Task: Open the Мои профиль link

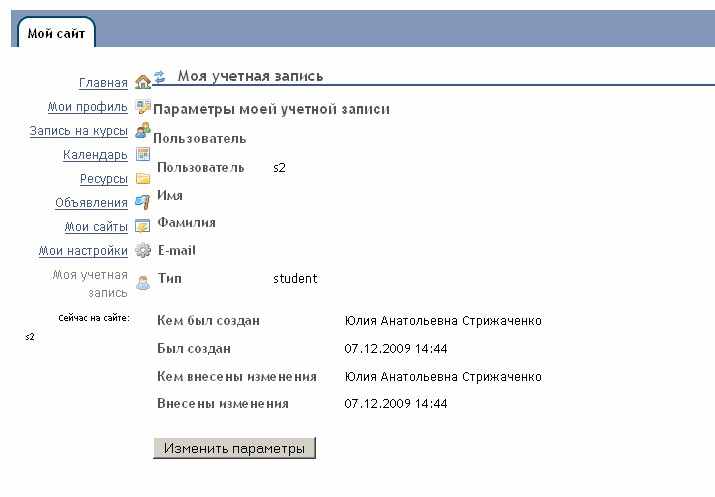Action: coord(88,107)
